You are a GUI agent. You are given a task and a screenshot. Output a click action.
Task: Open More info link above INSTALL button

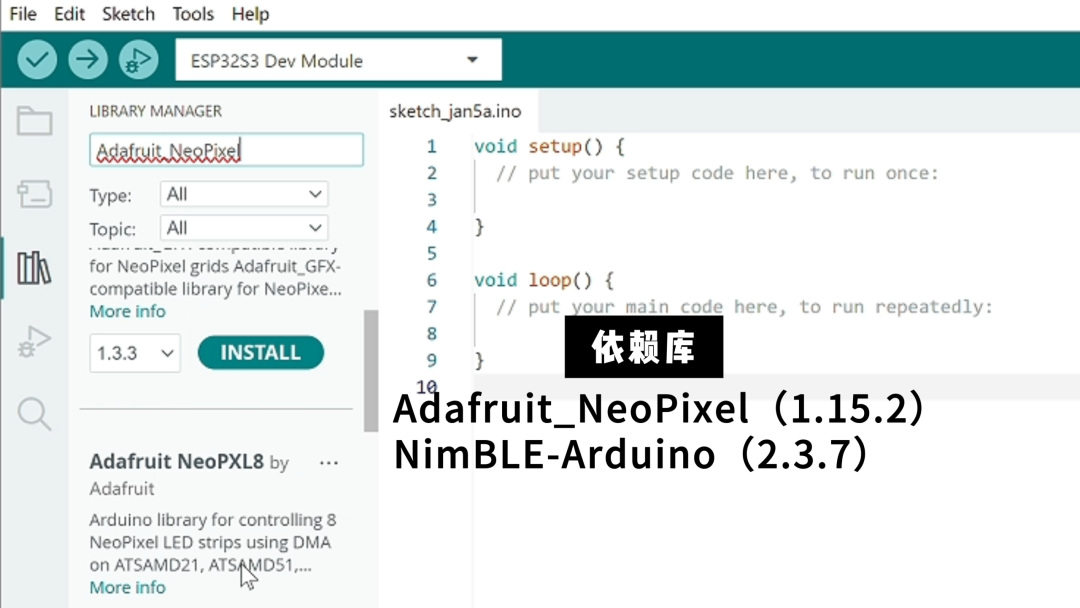pos(127,311)
